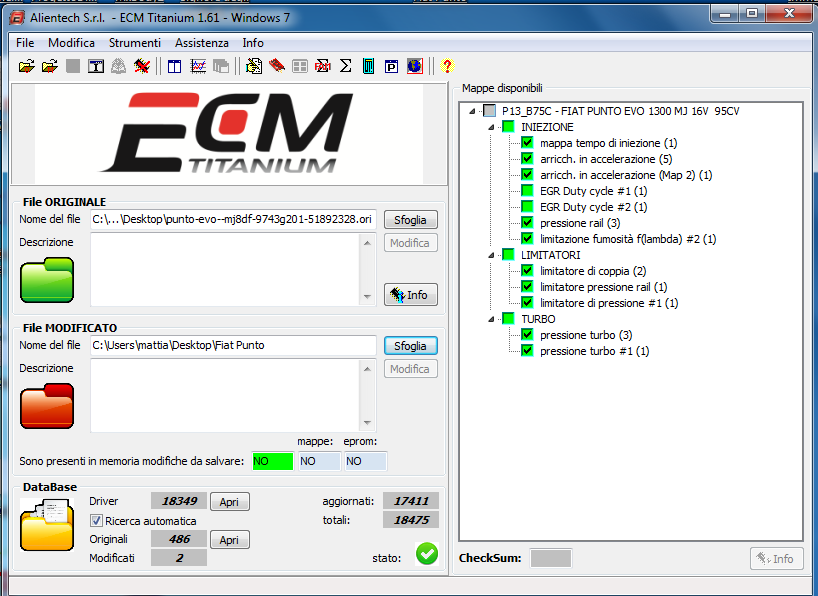Click the 'P' window toolbar icon
Screen dimensions: 818x596
(391, 66)
